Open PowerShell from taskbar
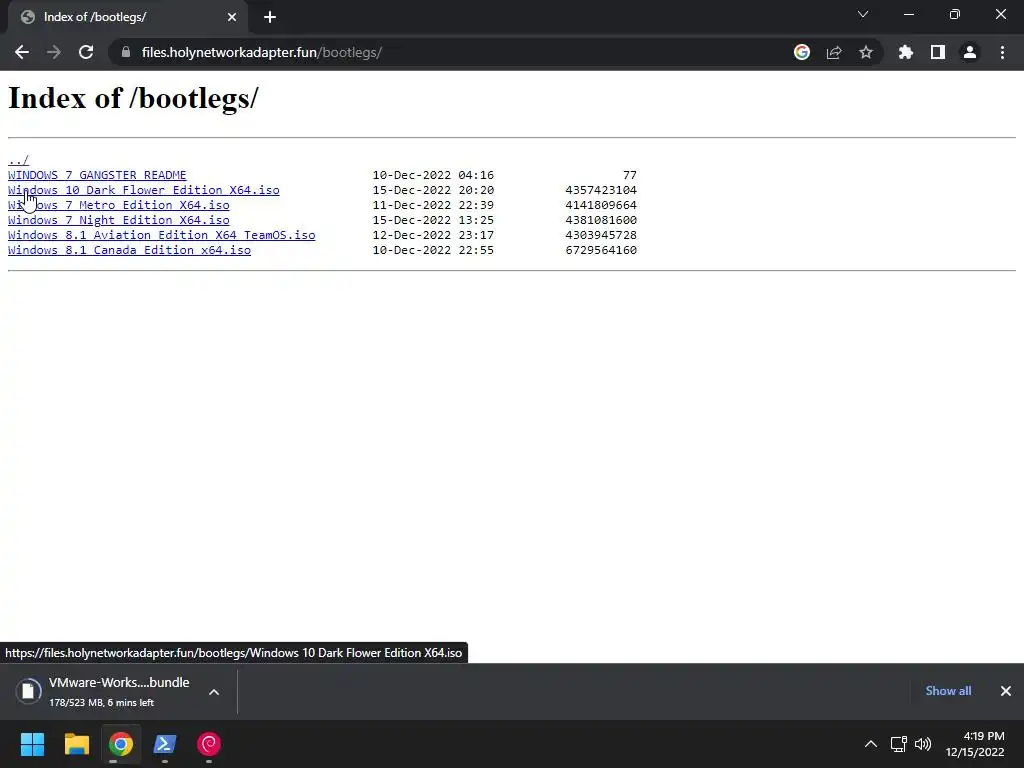1024x768 pixels. pos(165,744)
